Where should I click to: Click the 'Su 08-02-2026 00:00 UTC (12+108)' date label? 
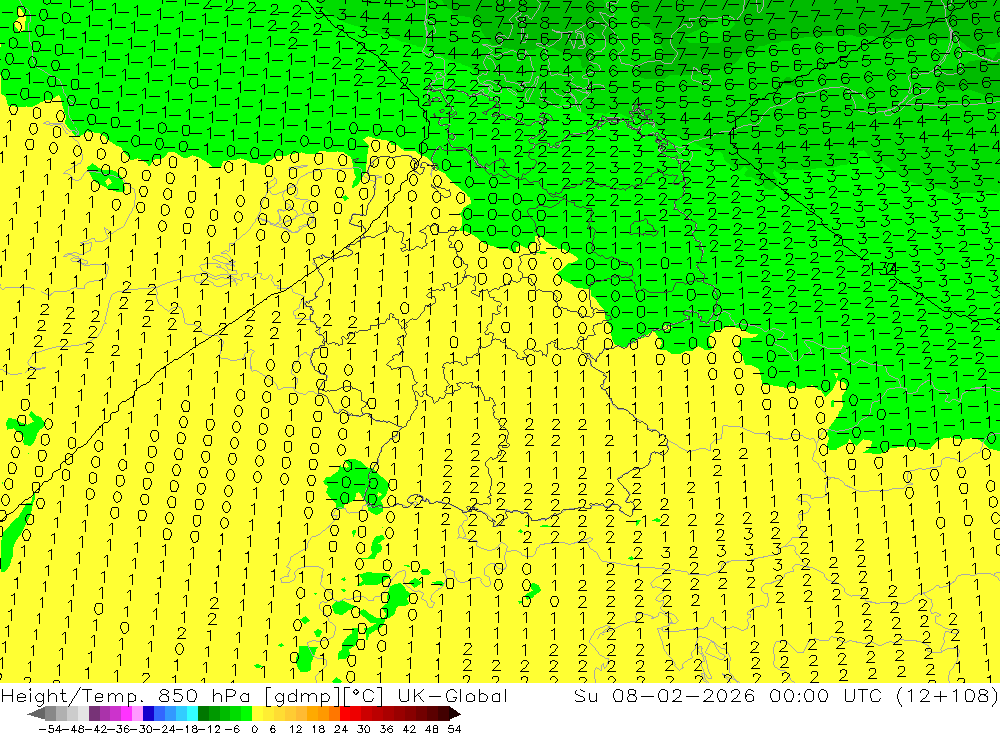point(786,695)
